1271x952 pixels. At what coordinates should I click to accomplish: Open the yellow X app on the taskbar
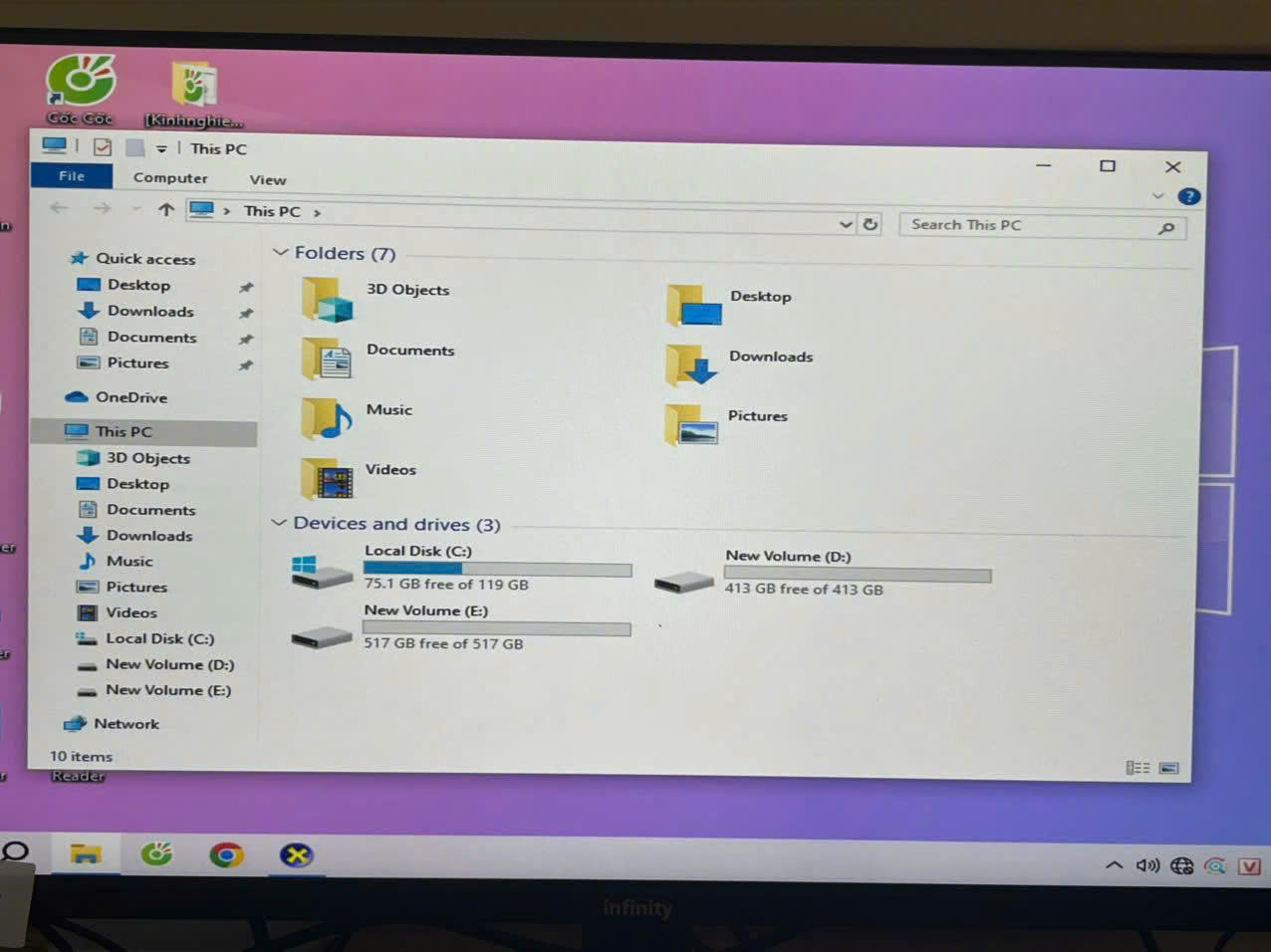(296, 855)
